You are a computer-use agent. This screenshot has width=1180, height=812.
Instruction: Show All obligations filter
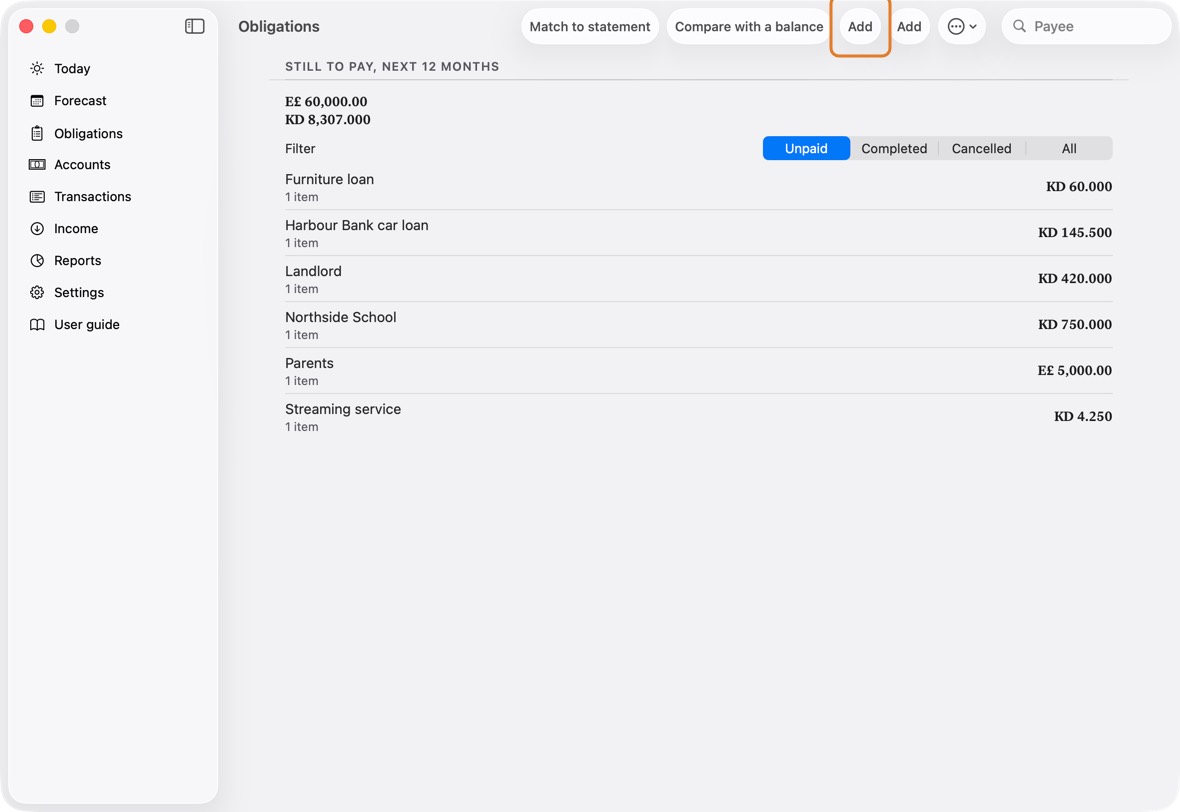click(1069, 148)
